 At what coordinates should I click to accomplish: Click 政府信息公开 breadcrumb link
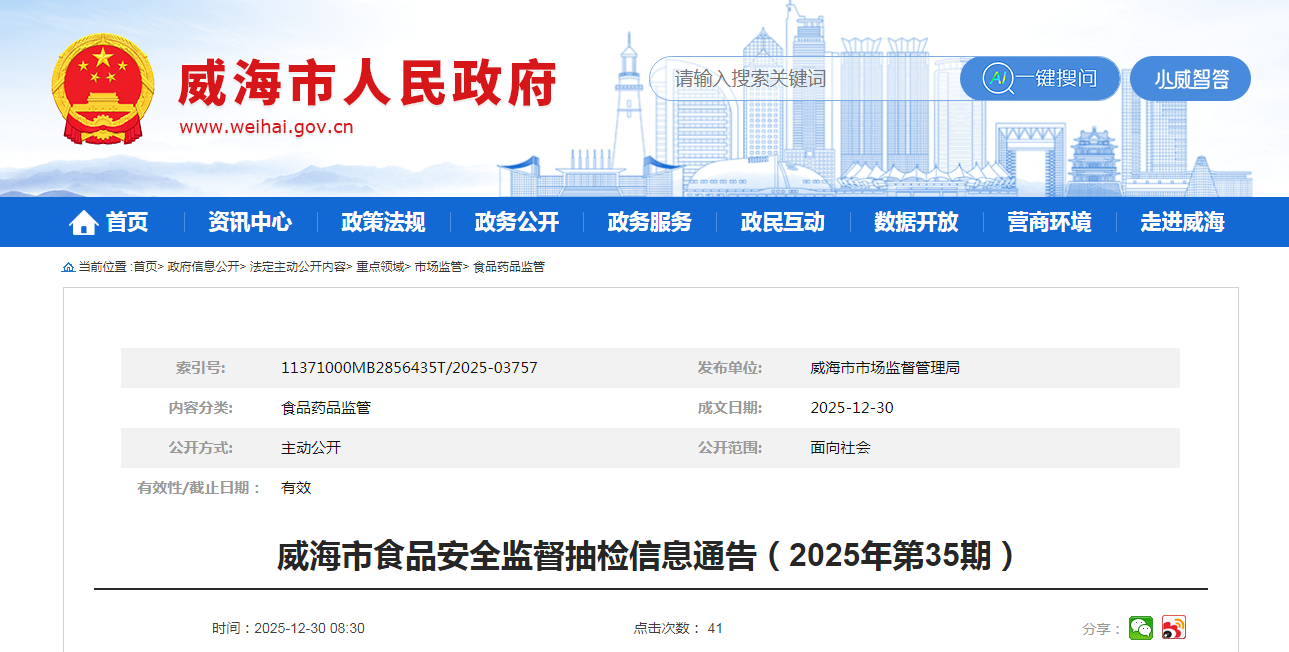tap(203, 267)
